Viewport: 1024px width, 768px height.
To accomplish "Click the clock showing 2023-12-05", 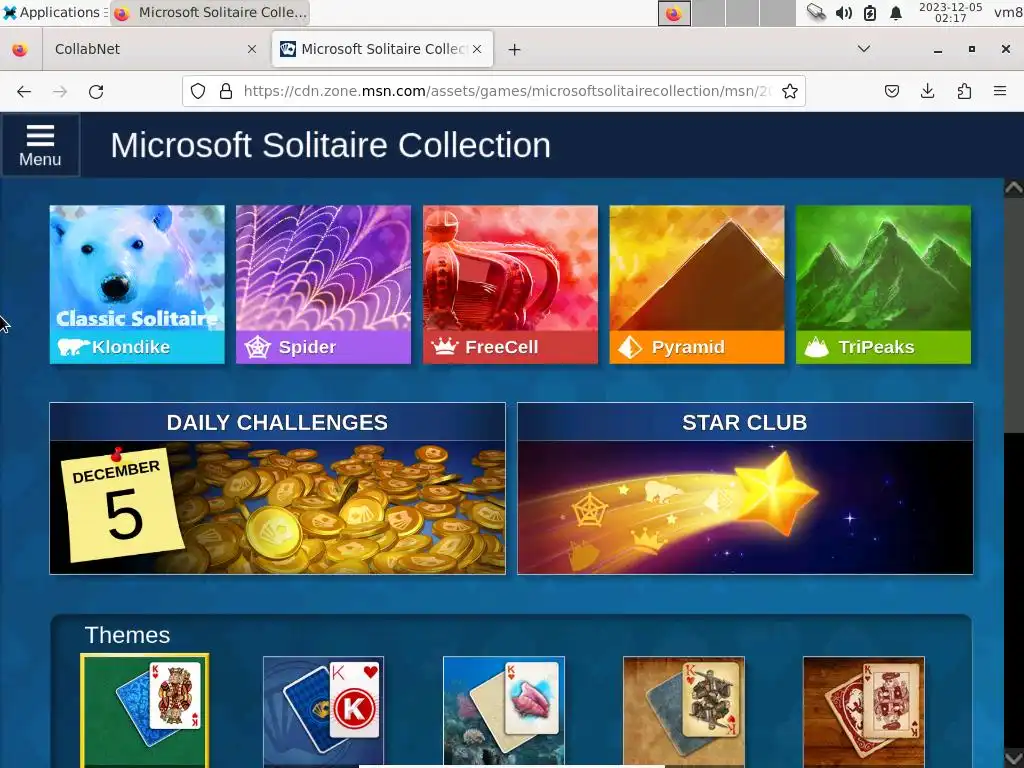I will [x=951, y=12].
